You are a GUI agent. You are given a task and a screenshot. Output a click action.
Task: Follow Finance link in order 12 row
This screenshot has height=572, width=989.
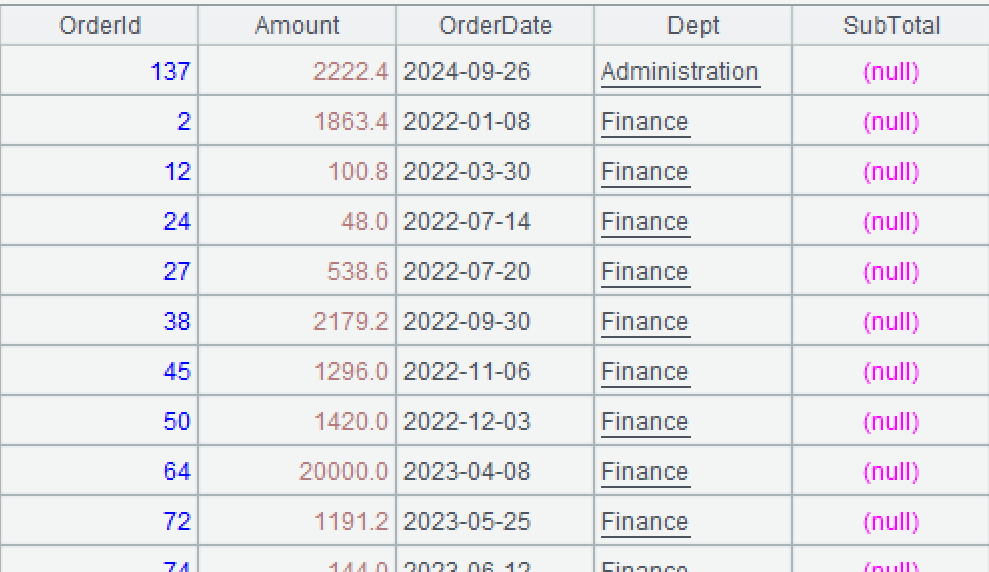tap(645, 172)
